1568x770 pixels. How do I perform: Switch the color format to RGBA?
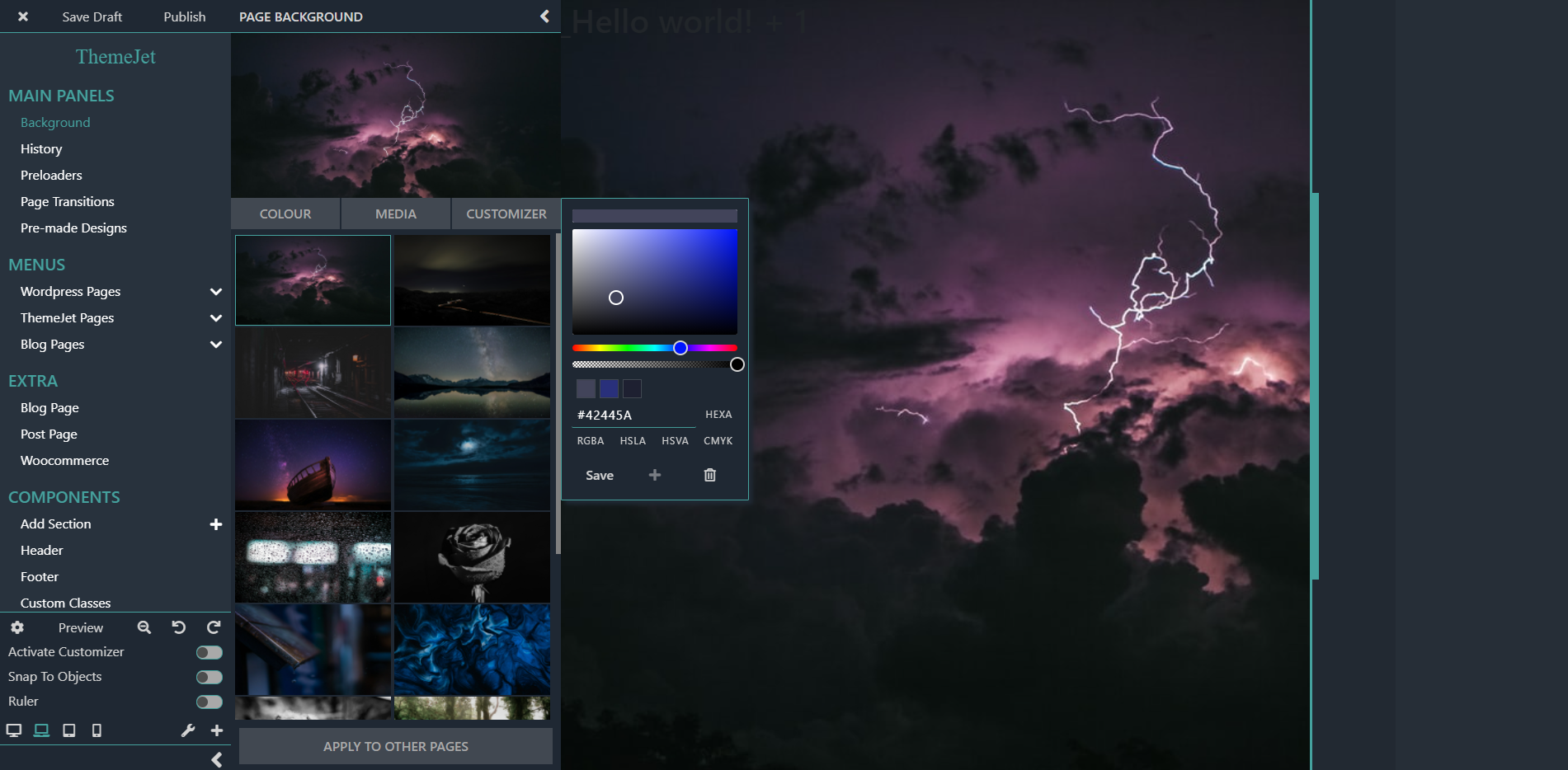(591, 440)
